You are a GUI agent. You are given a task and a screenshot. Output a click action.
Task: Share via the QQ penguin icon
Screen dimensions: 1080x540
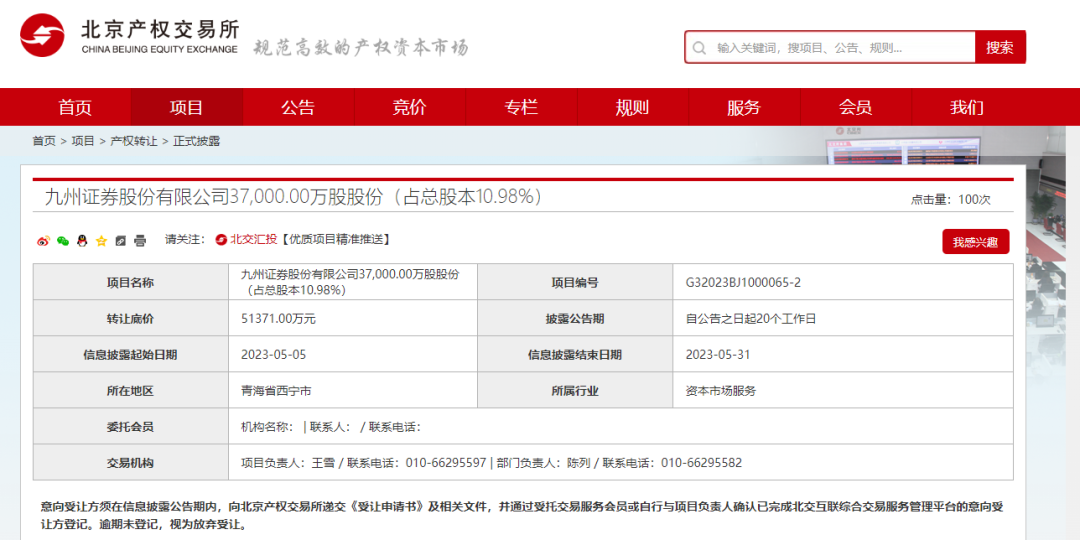pyautogui.click(x=82, y=240)
